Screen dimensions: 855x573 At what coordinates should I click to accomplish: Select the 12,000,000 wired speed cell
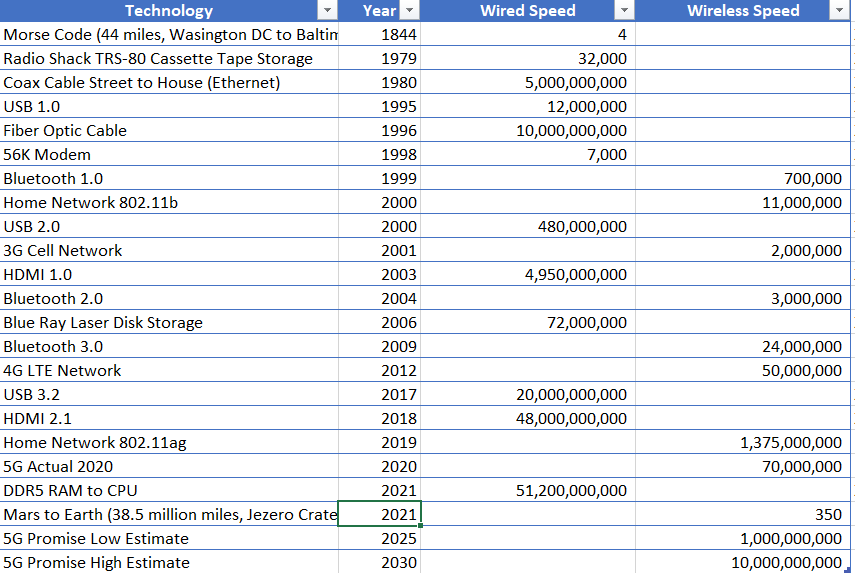click(528, 106)
